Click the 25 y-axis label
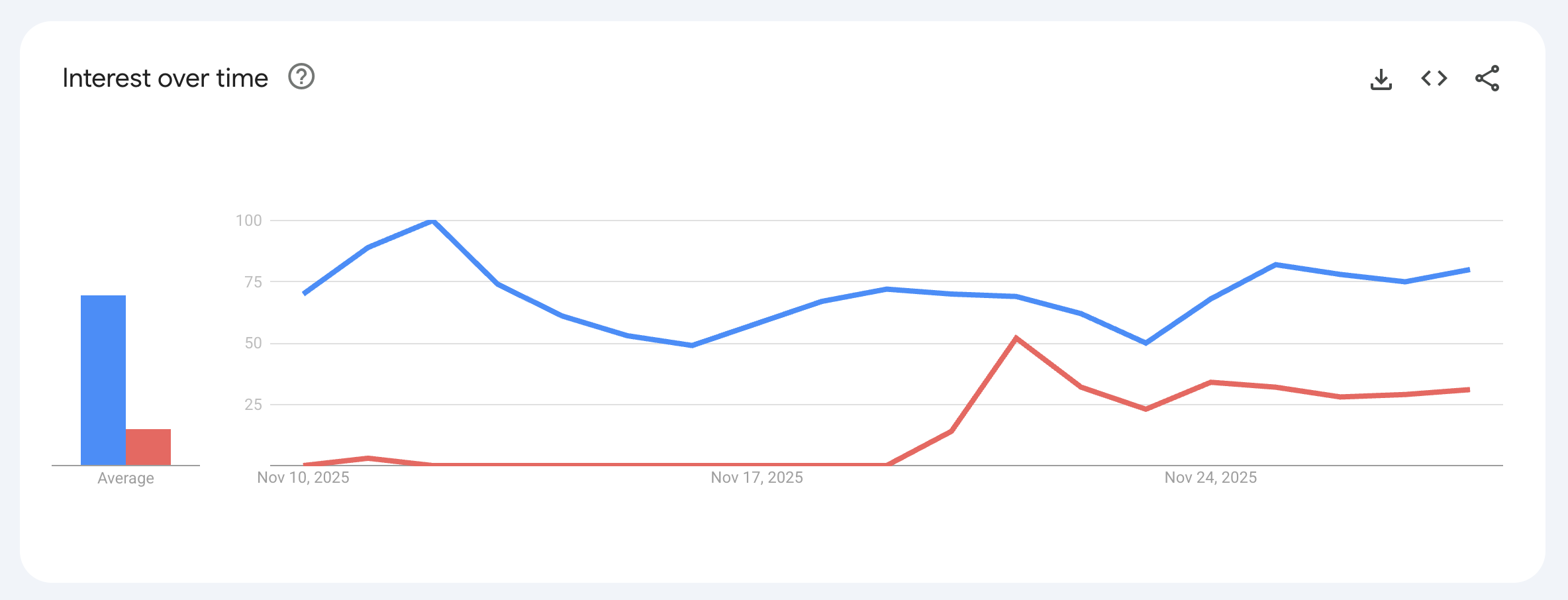This screenshot has width=1568, height=600. (x=253, y=405)
